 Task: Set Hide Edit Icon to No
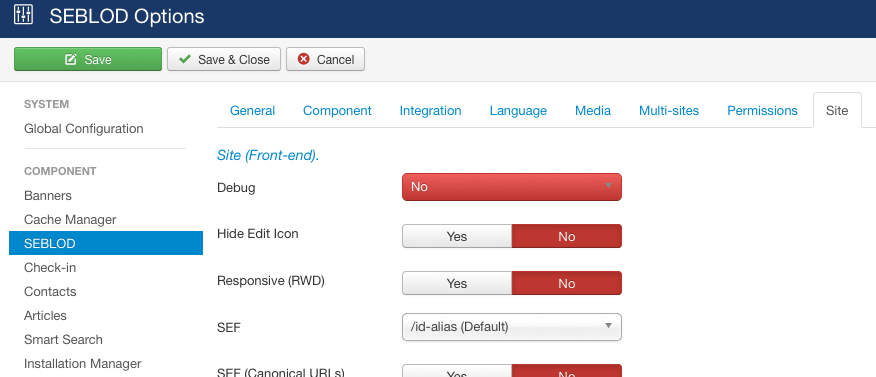[x=566, y=236]
